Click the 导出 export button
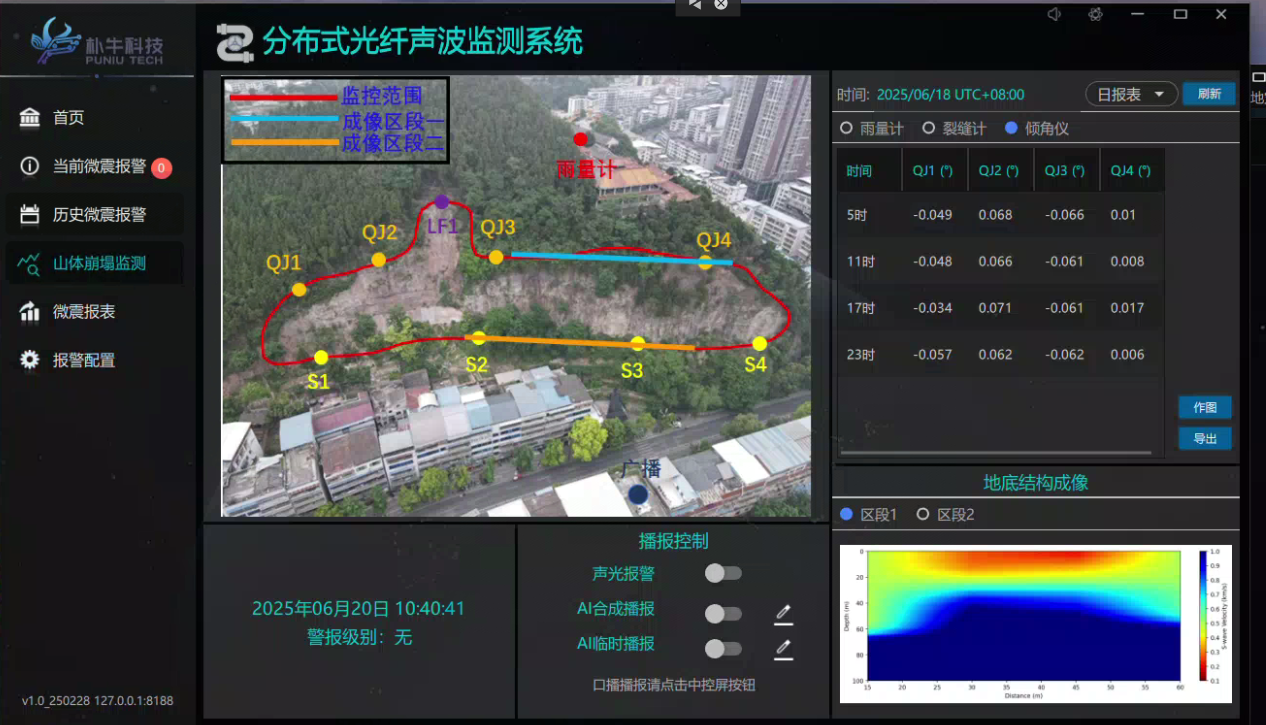The image size is (1266, 725). (x=1205, y=438)
